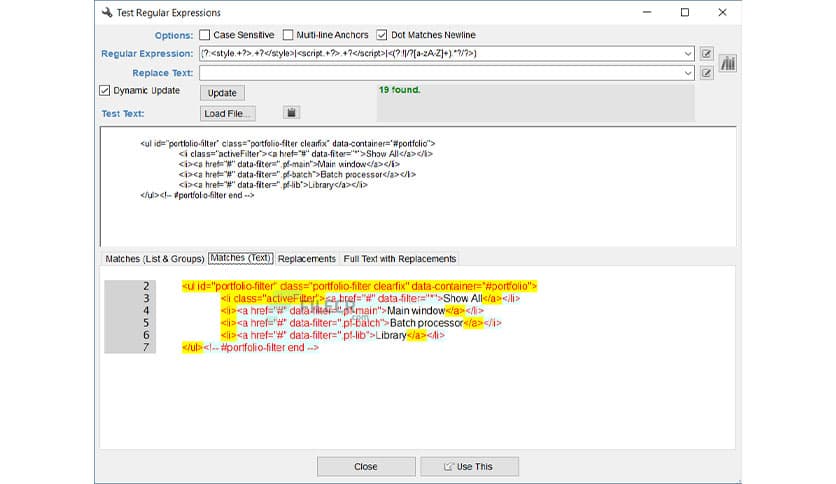Image resolution: width=836 pixels, height=484 pixels.
Task: Click 'Show All' text in match results
Action: pos(462,299)
